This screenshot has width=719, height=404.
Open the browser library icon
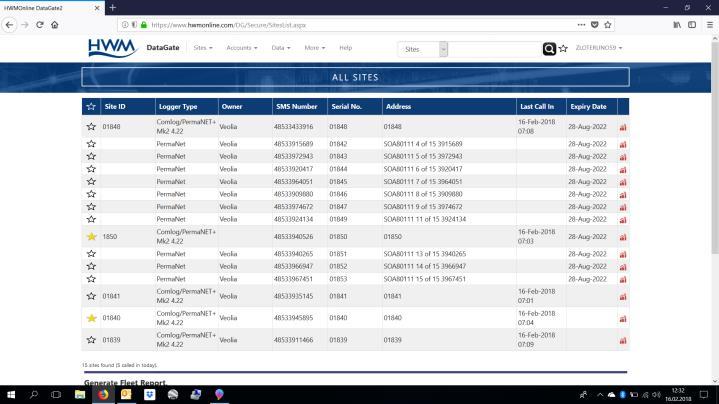pos(677,25)
